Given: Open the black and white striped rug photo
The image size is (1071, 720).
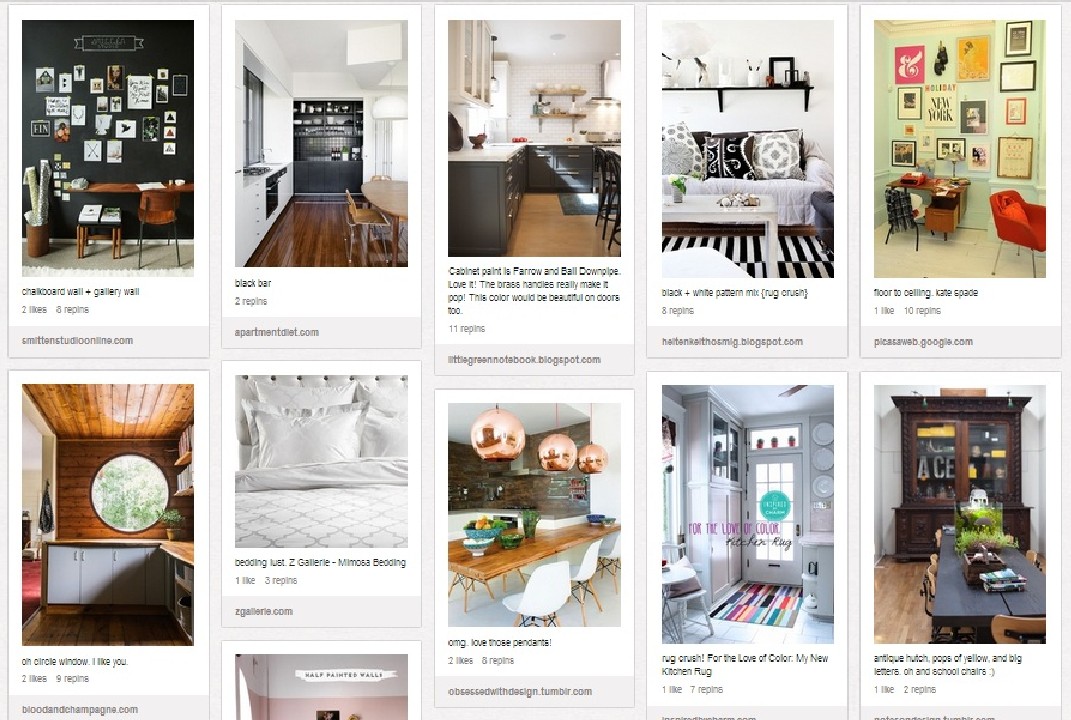Looking at the screenshot, I should 747,149.
